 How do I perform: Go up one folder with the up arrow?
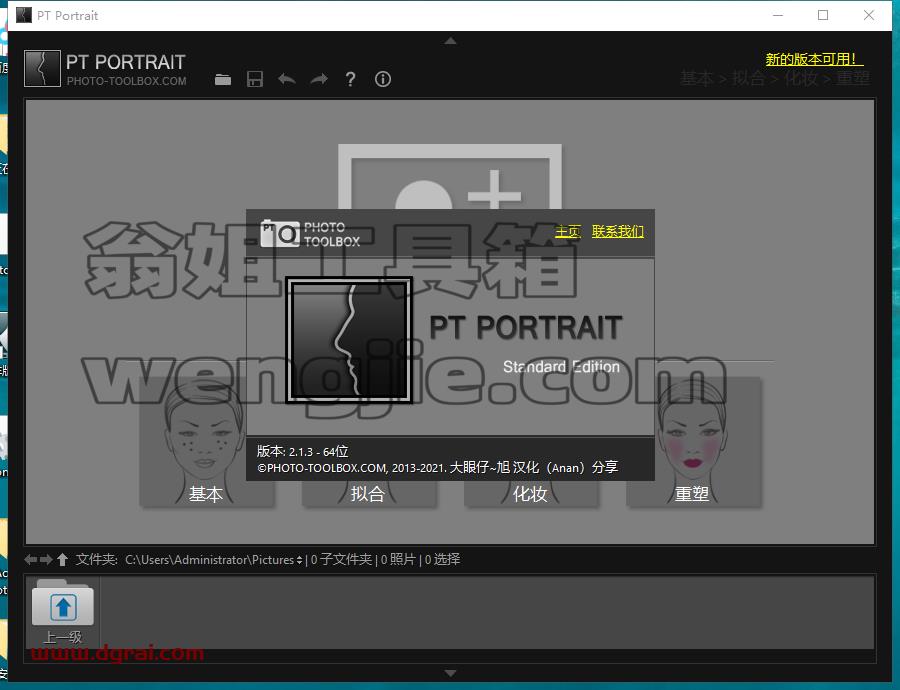pyautogui.click(x=62, y=559)
